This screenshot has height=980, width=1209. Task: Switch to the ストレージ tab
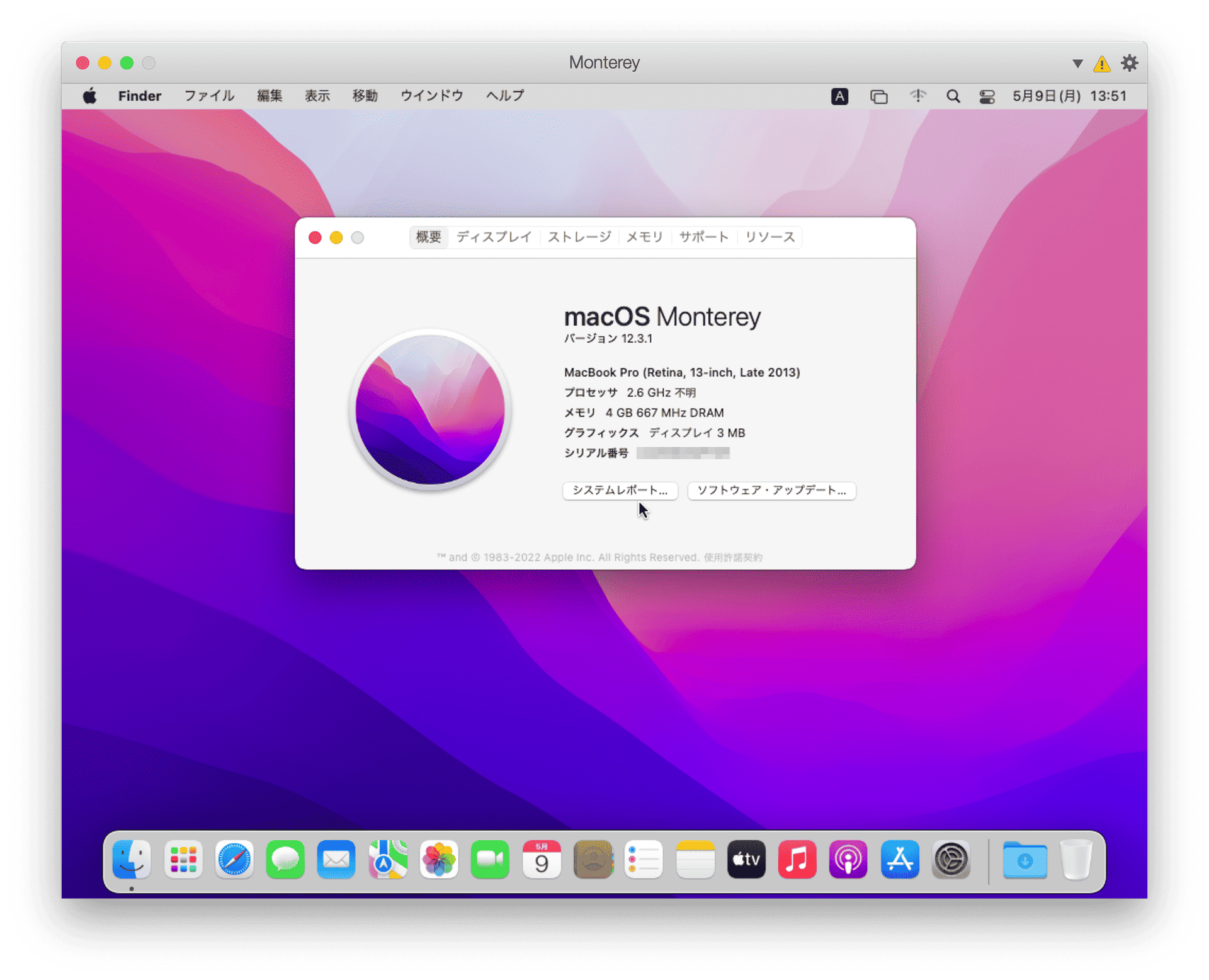[579, 237]
